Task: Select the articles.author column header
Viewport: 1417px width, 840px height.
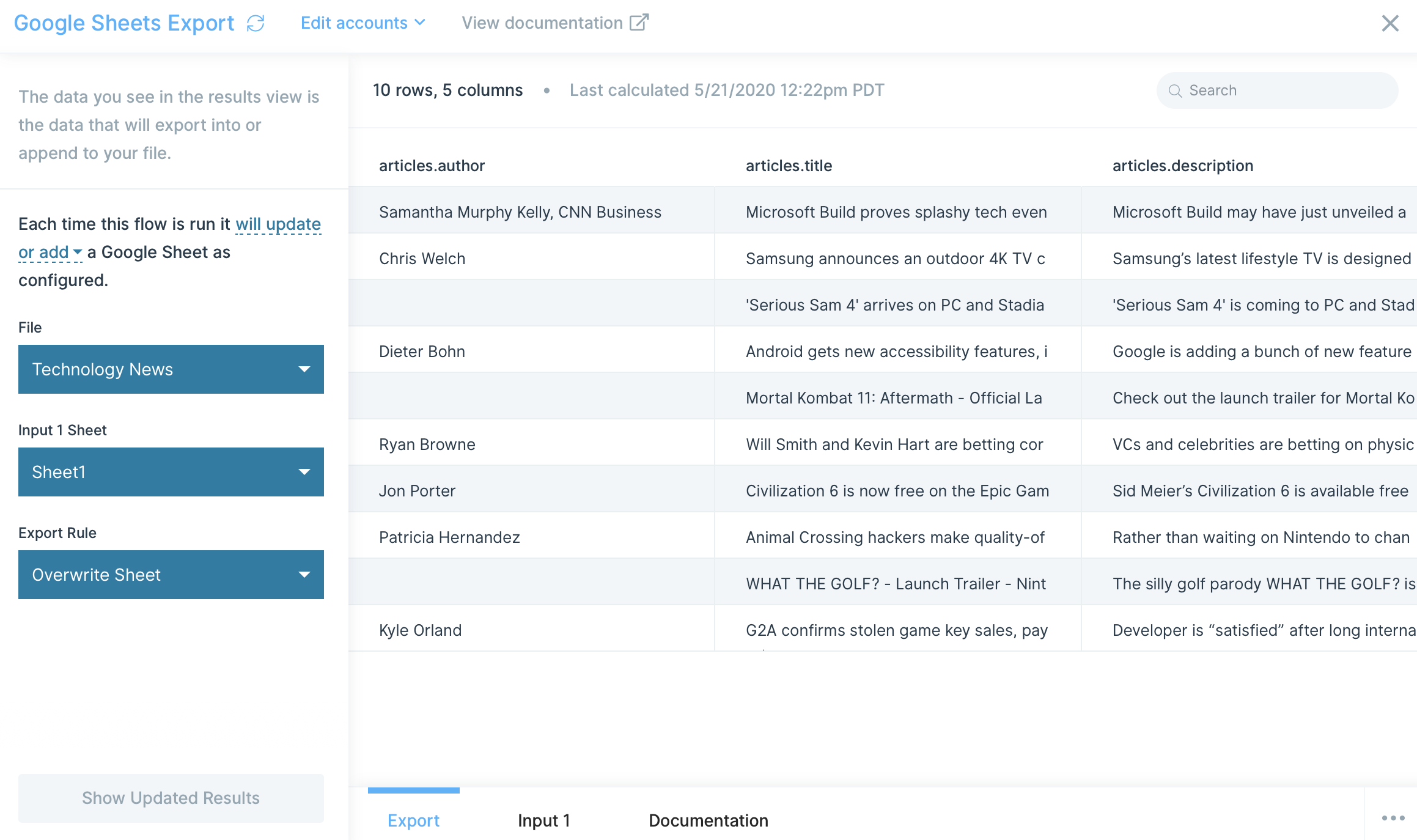Action: click(432, 165)
